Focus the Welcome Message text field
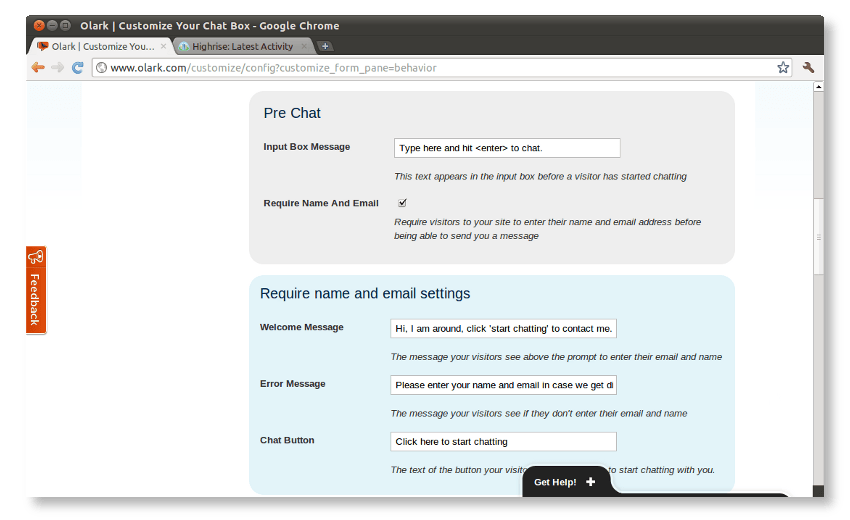 (x=503, y=328)
